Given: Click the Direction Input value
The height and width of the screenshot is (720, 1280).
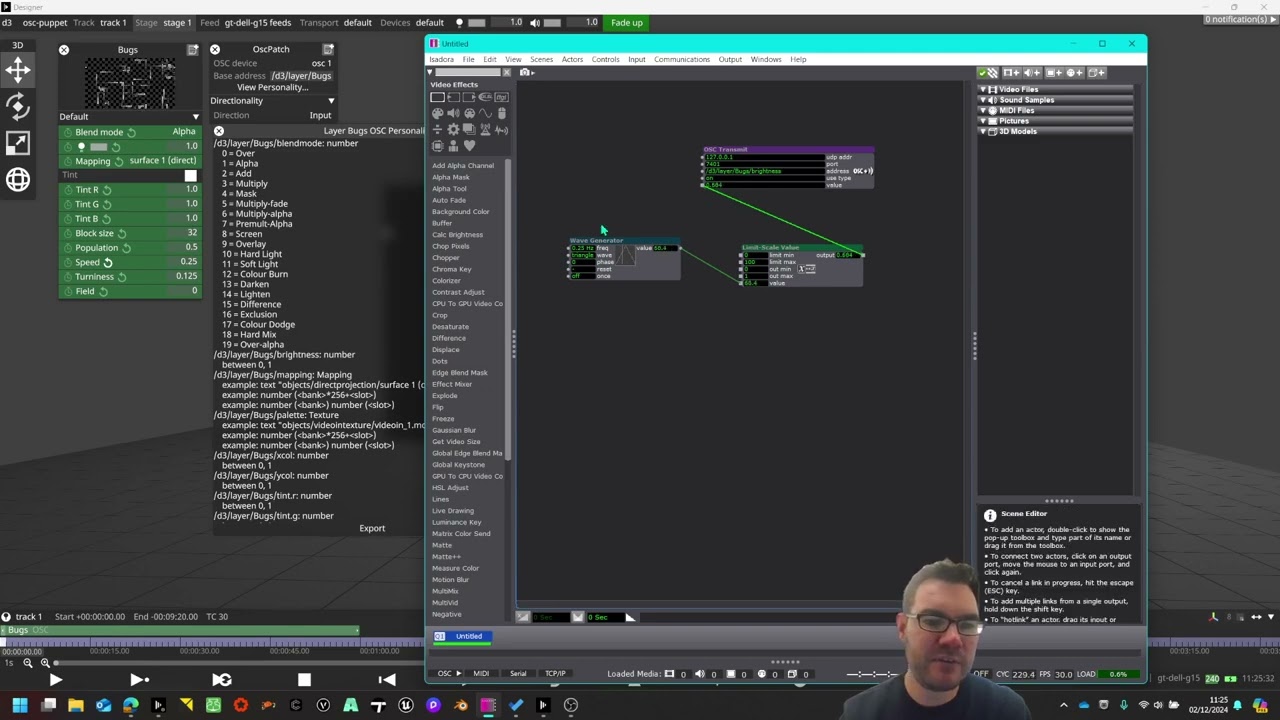Looking at the screenshot, I should point(320,116).
